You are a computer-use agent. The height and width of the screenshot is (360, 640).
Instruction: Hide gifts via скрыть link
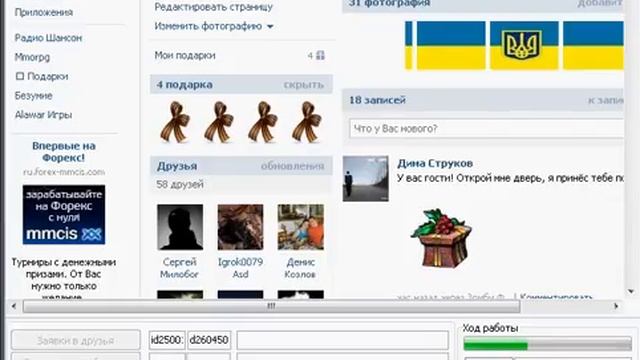[304, 84]
